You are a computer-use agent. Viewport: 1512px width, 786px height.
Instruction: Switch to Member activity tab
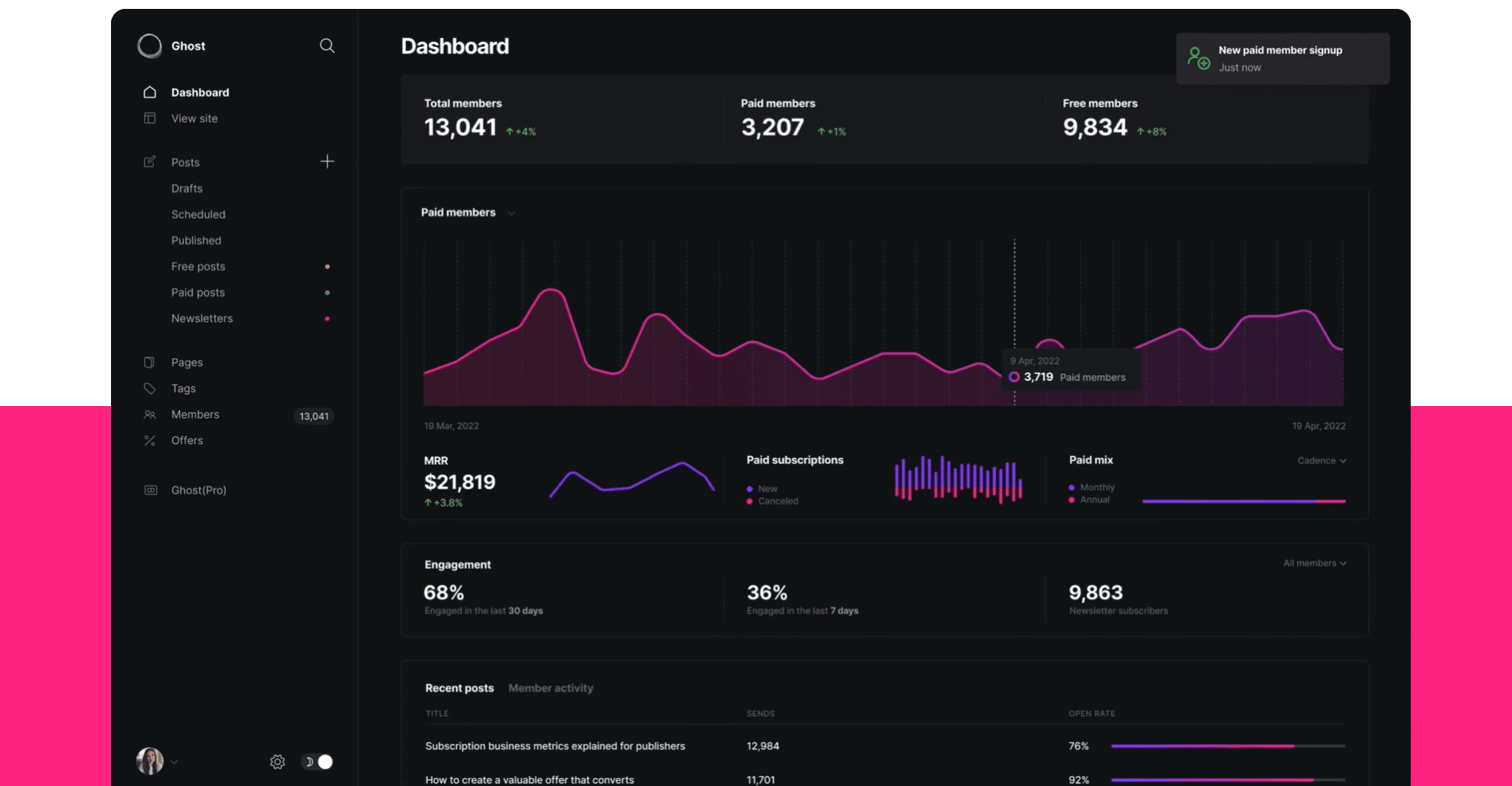tap(551, 688)
